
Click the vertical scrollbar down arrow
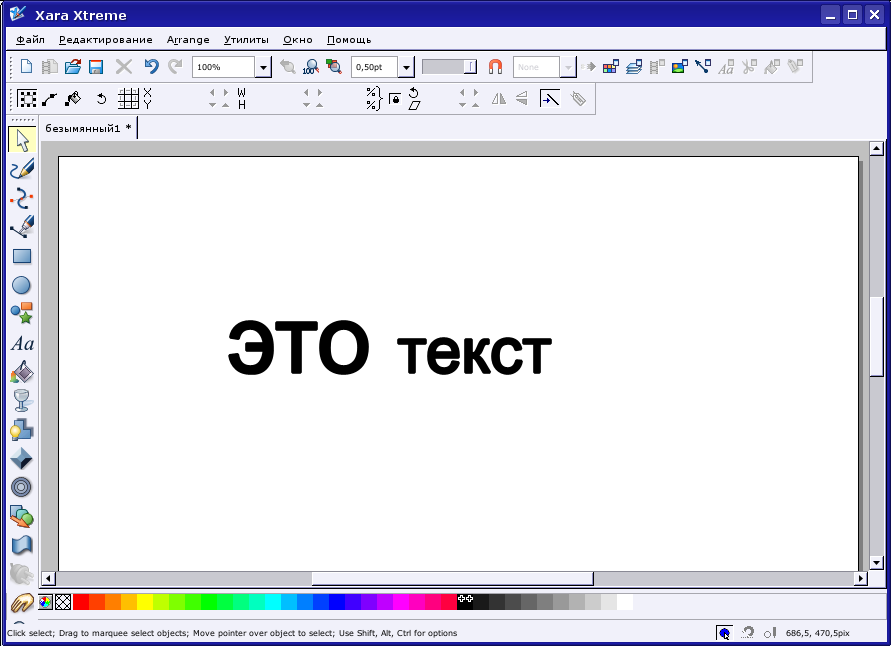(876, 563)
